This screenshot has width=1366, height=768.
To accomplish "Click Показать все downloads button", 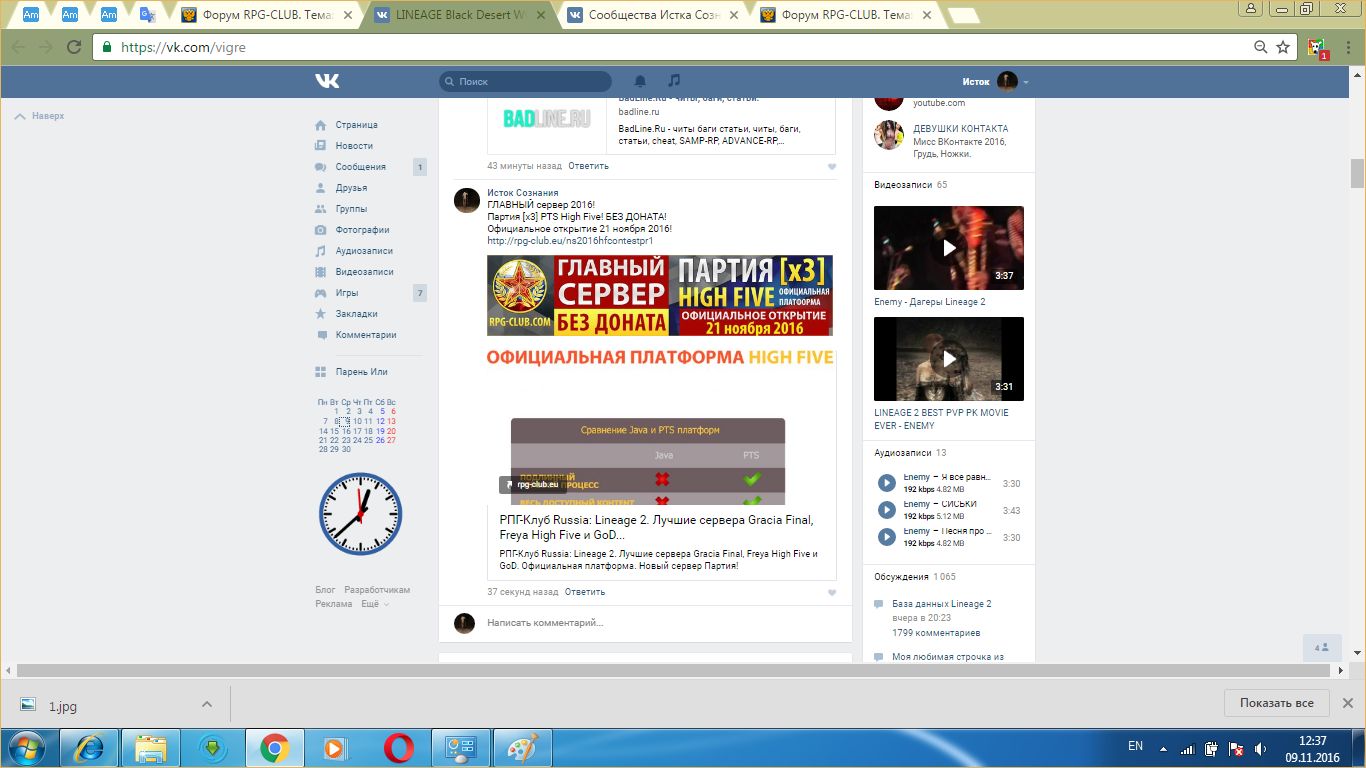I will (x=1276, y=703).
